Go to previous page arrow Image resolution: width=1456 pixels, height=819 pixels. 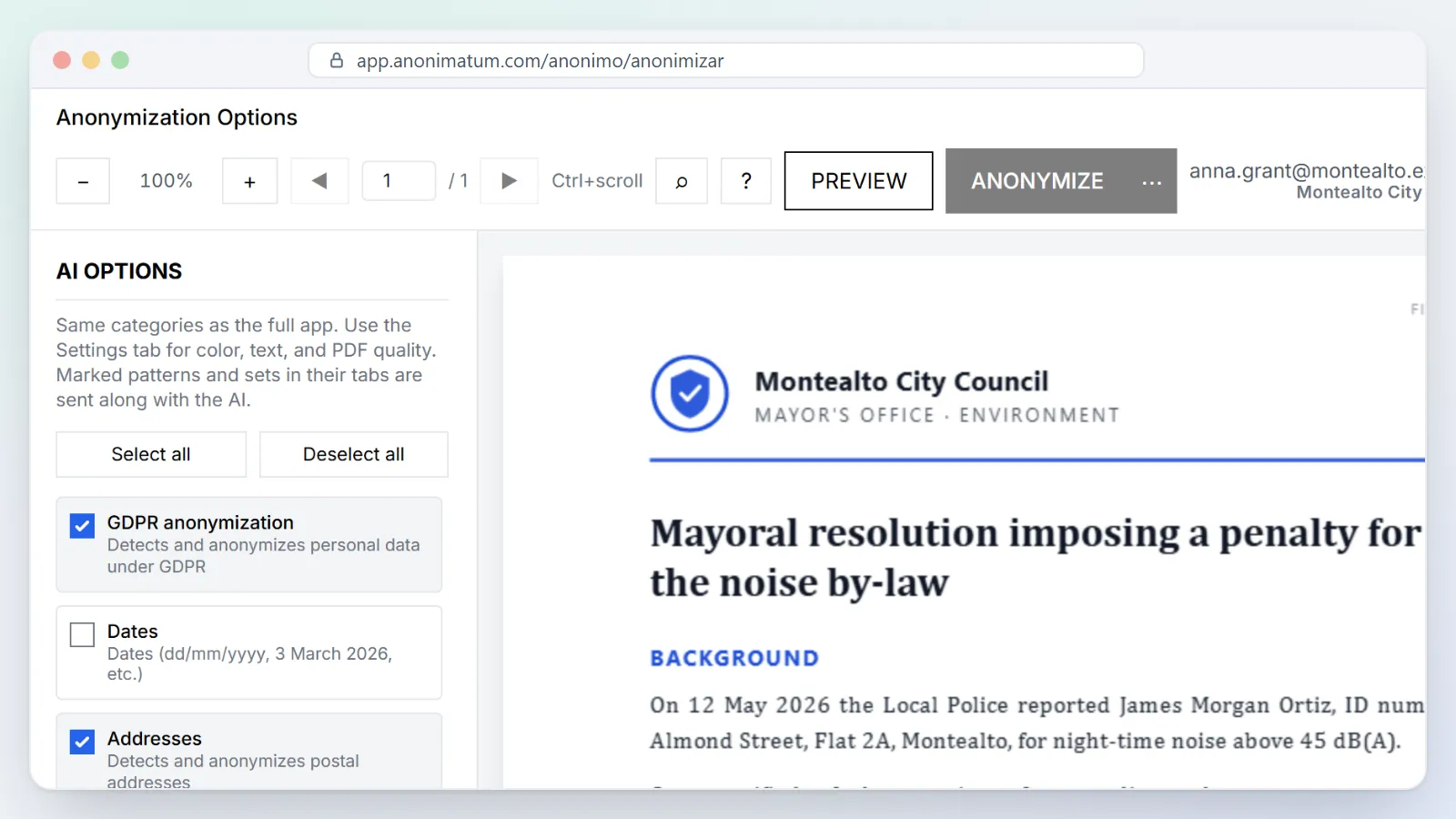(x=319, y=181)
